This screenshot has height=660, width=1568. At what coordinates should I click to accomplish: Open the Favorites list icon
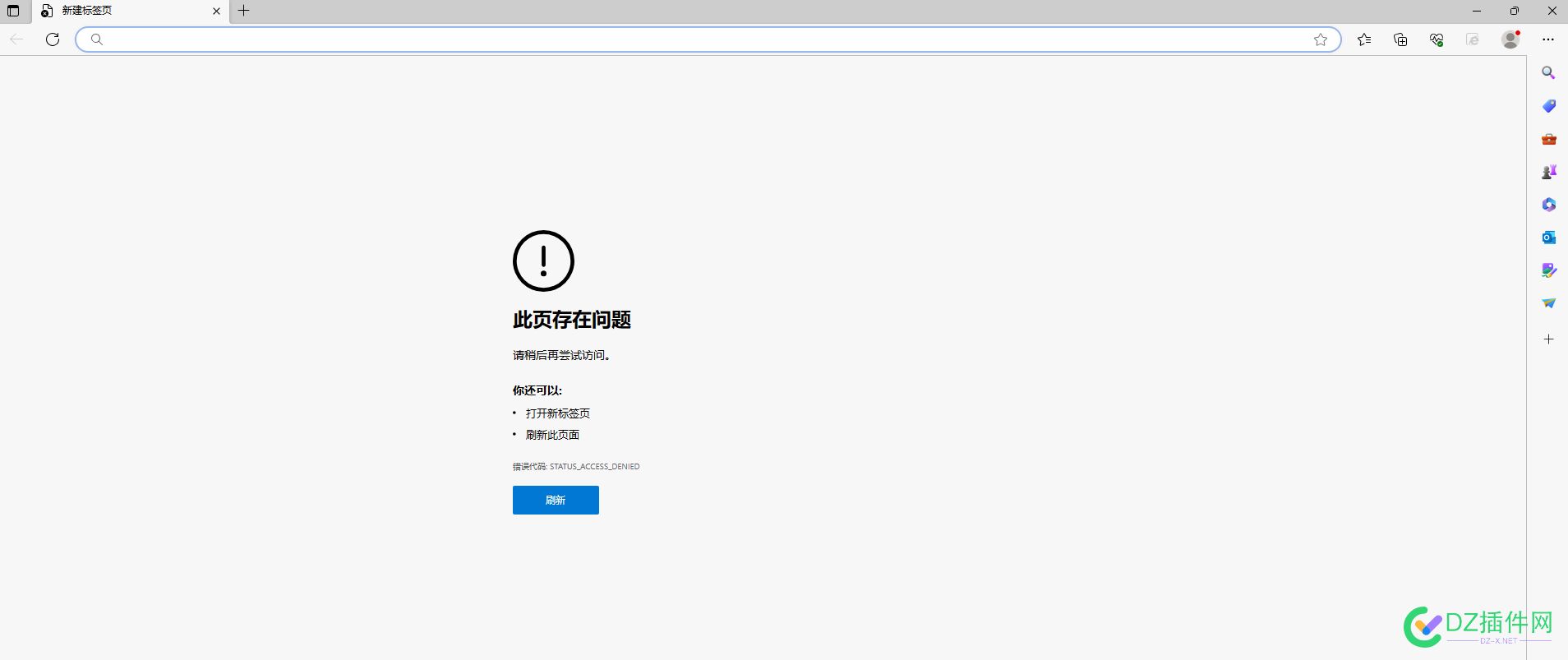1364,39
